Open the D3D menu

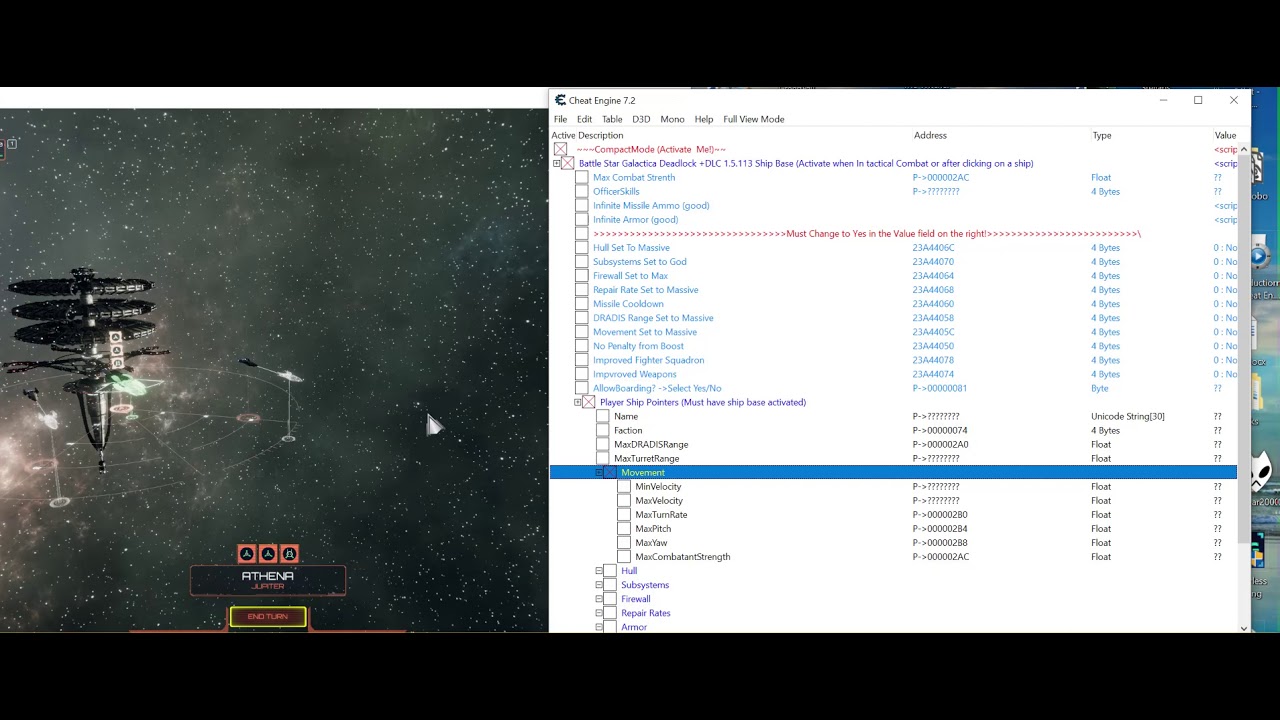(x=641, y=119)
